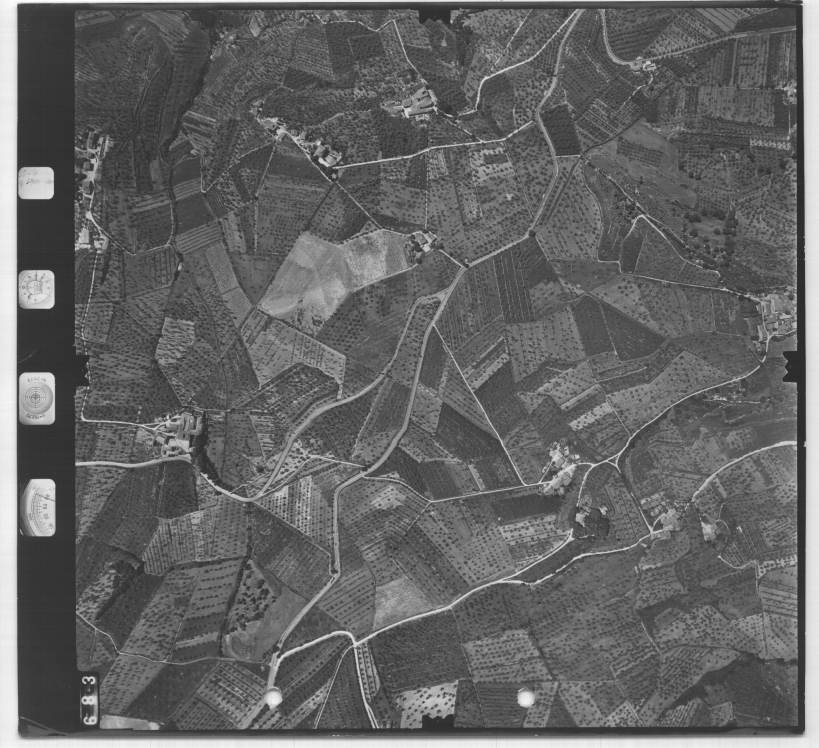Click the left punch hole at the bottom
Viewport: 819px width, 748px height.
click(x=272, y=698)
